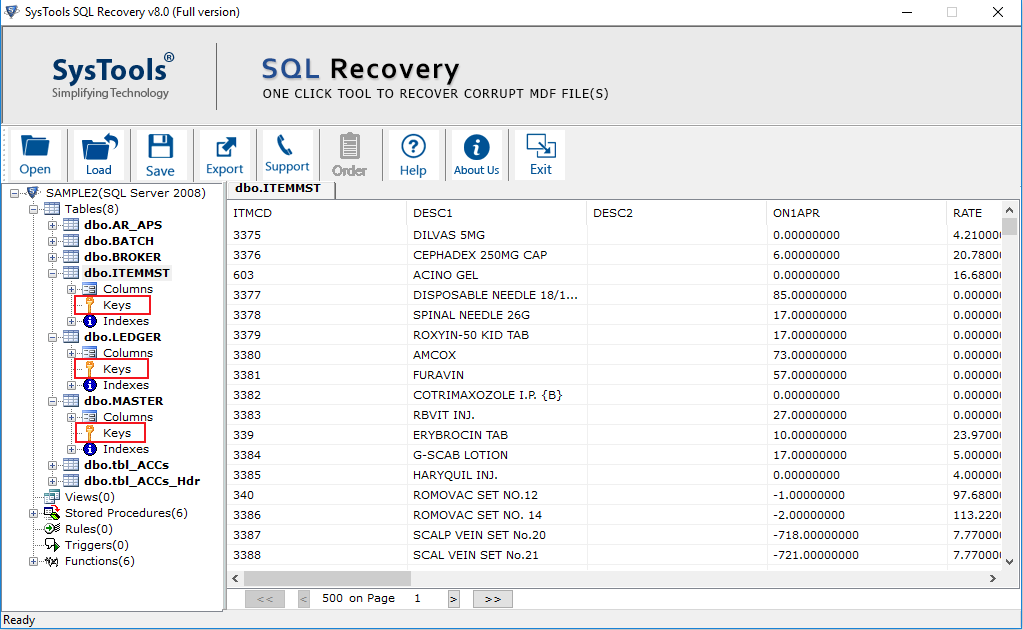Click the Views node icon

pyautogui.click(x=52, y=496)
